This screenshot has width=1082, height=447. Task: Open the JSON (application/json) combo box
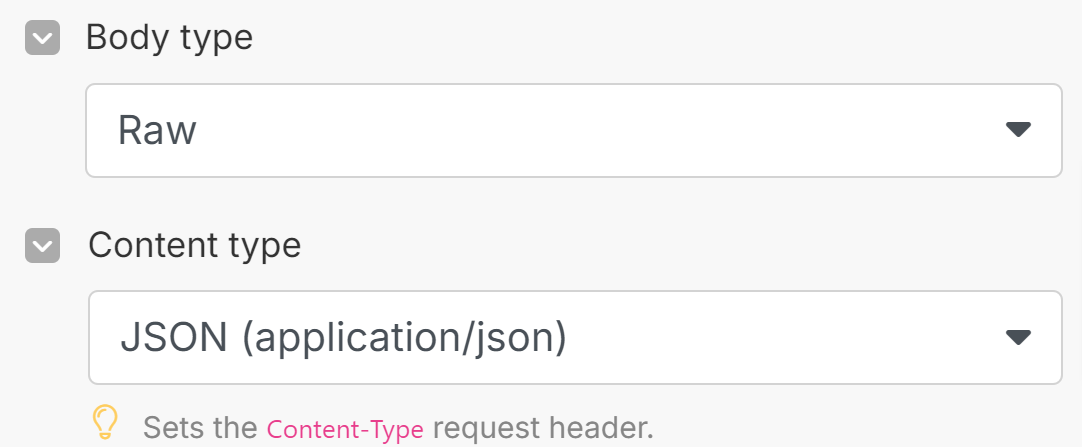click(x=574, y=338)
